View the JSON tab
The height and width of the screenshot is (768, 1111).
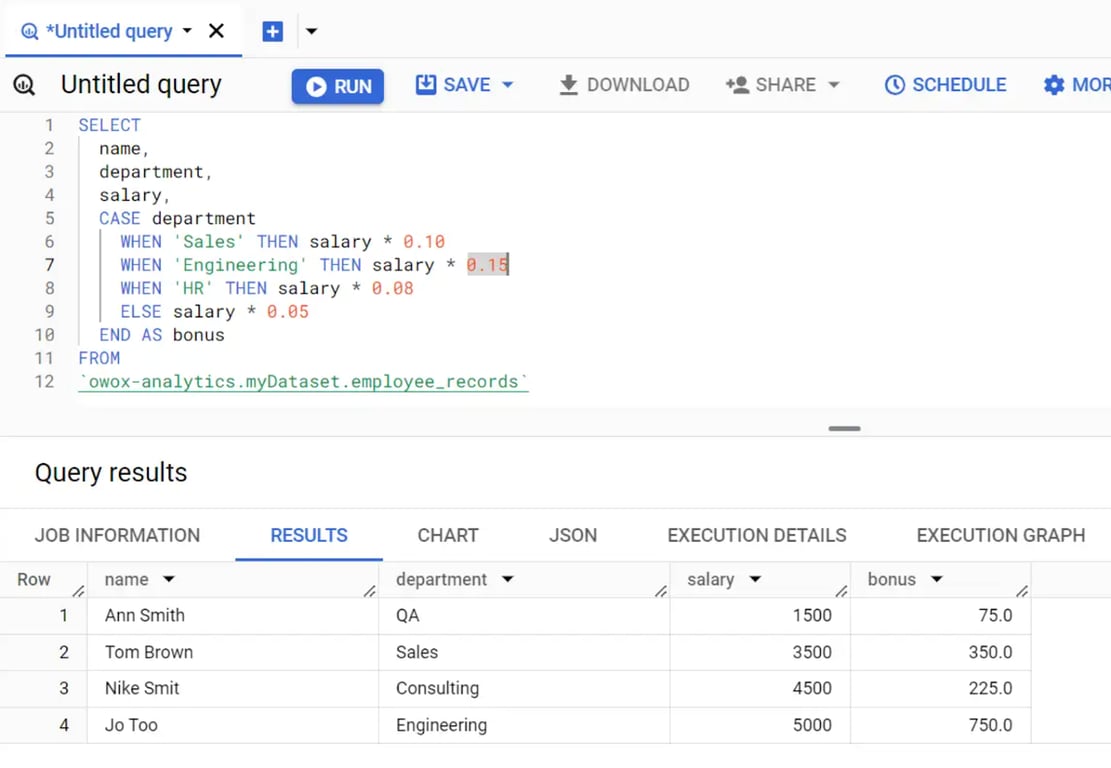pos(573,536)
